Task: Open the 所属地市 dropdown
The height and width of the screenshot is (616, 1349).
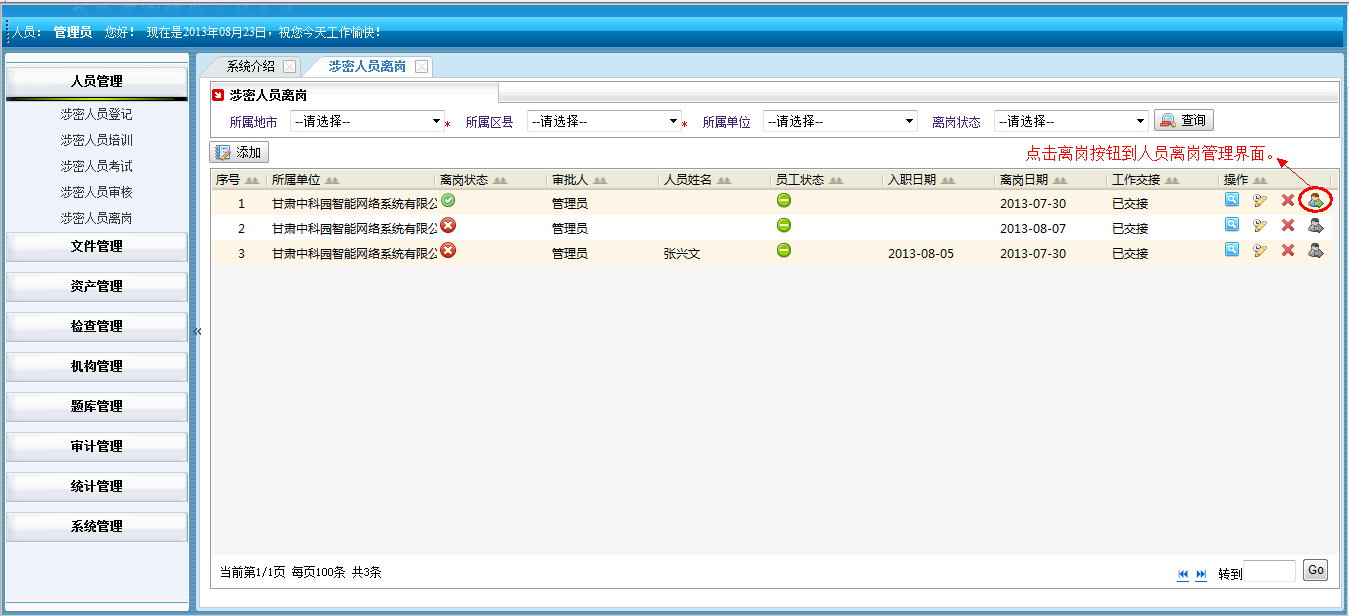Action: pyautogui.click(x=367, y=121)
